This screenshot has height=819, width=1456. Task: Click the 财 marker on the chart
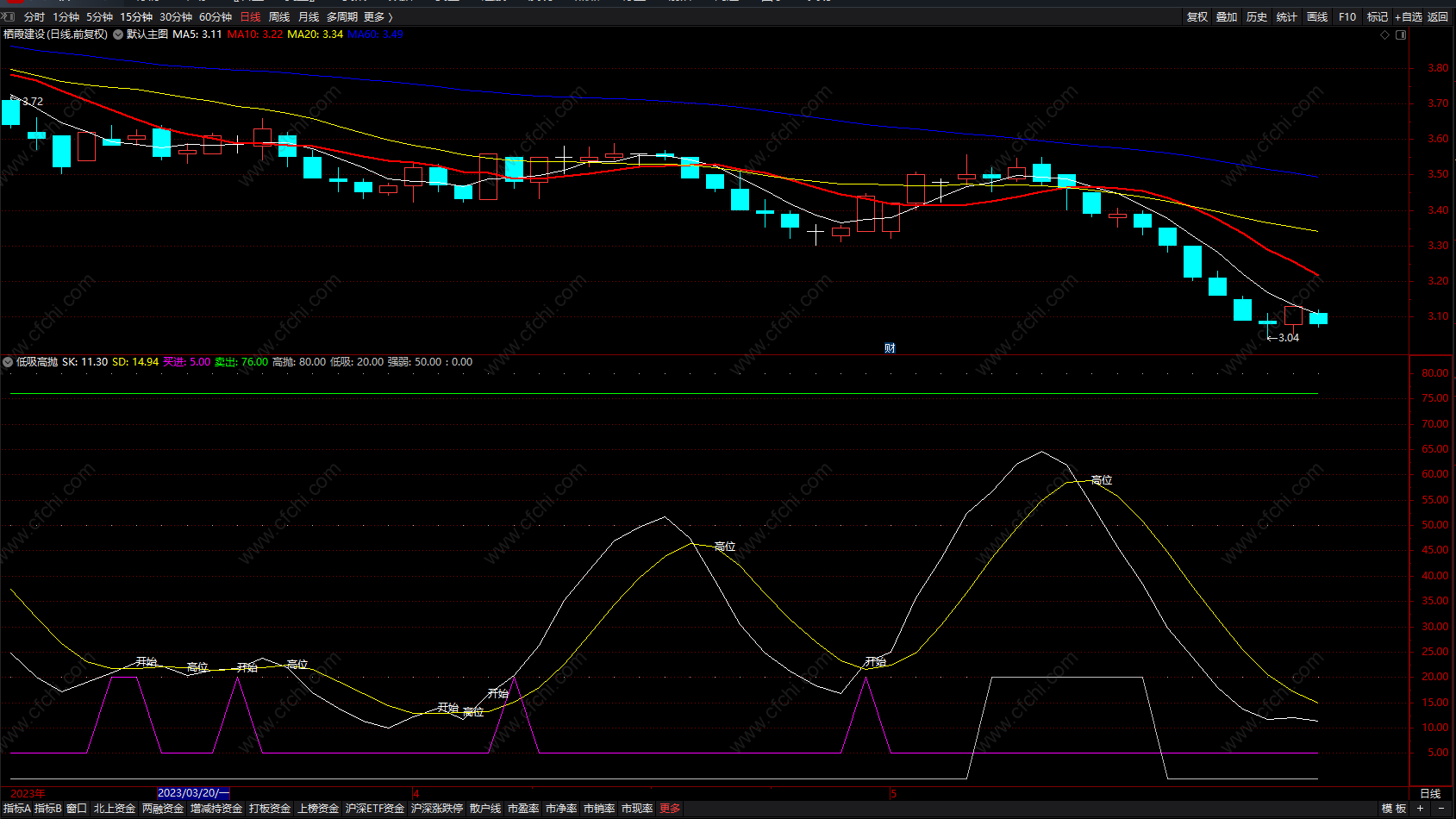pyautogui.click(x=890, y=348)
